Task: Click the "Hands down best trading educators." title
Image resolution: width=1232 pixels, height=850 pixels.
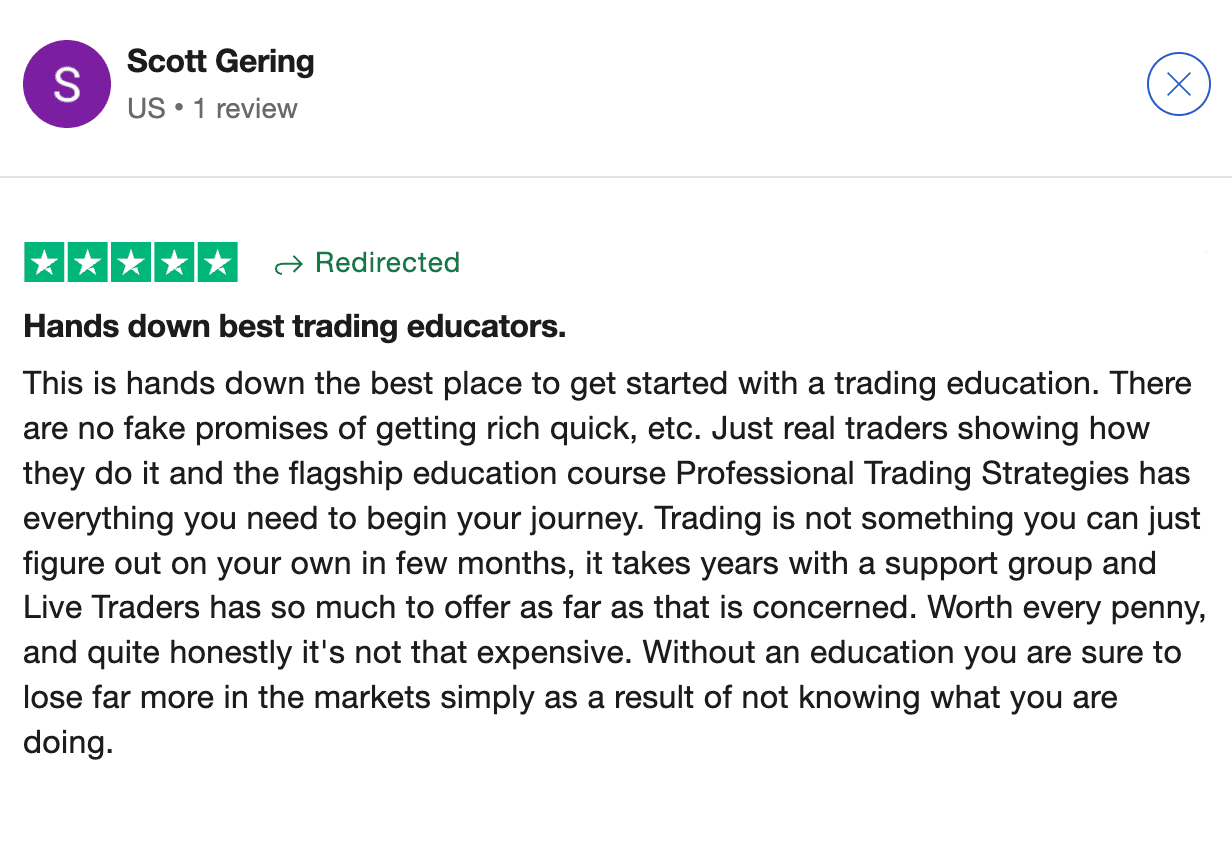Action: [x=295, y=327]
